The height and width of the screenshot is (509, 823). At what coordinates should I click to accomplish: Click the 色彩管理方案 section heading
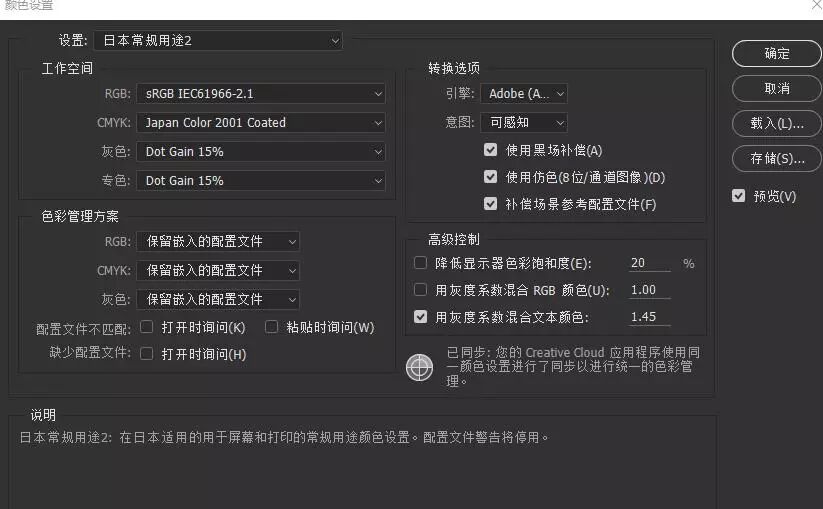pos(80,216)
